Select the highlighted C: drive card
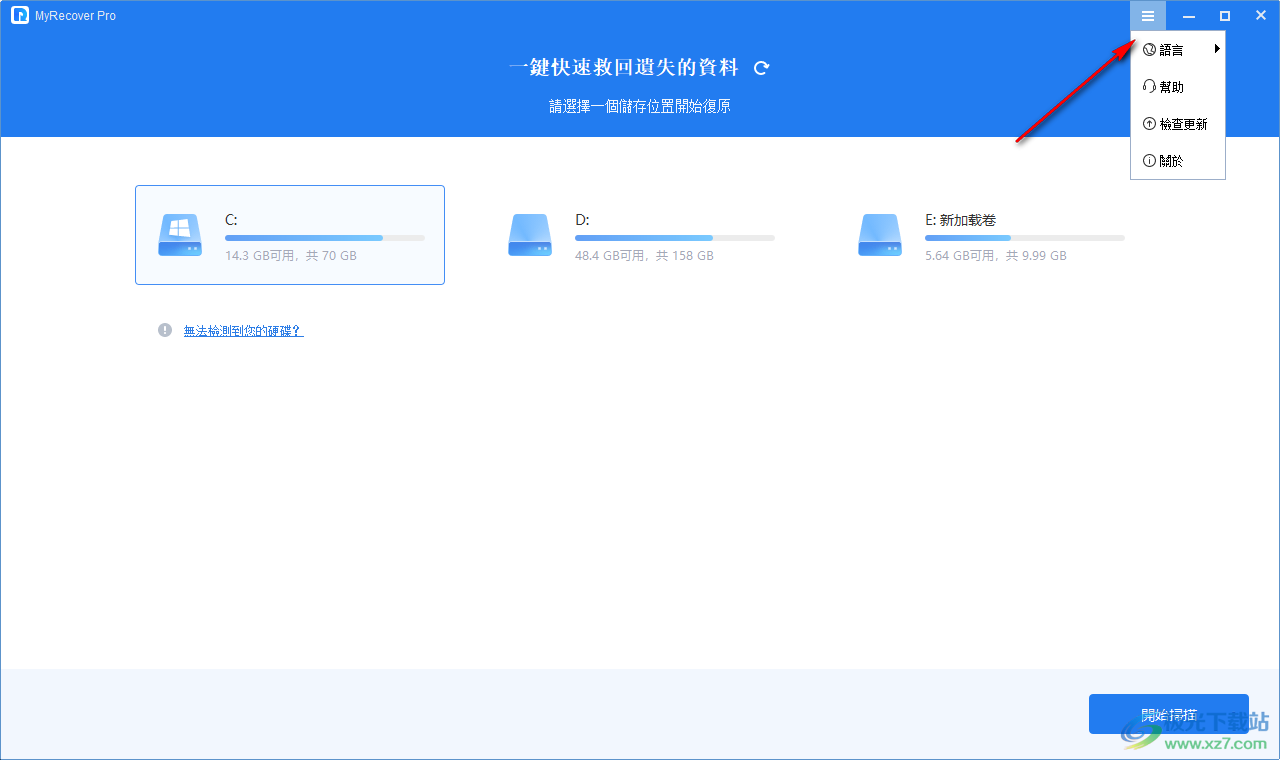The image size is (1280, 760). click(289, 235)
